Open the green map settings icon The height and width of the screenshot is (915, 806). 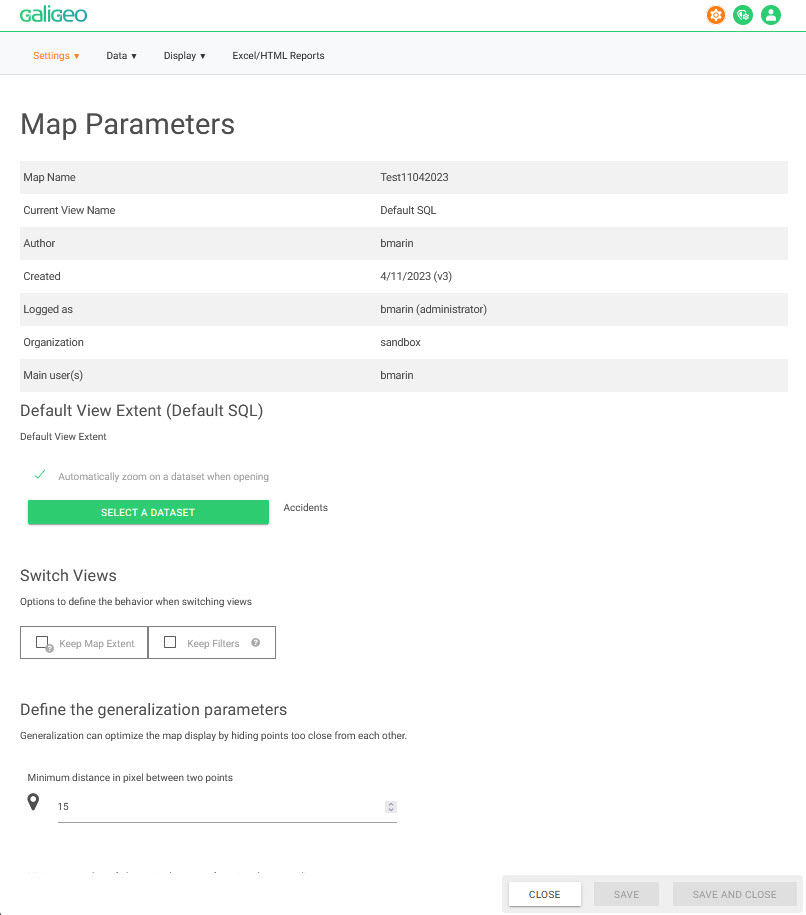[743, 15]
